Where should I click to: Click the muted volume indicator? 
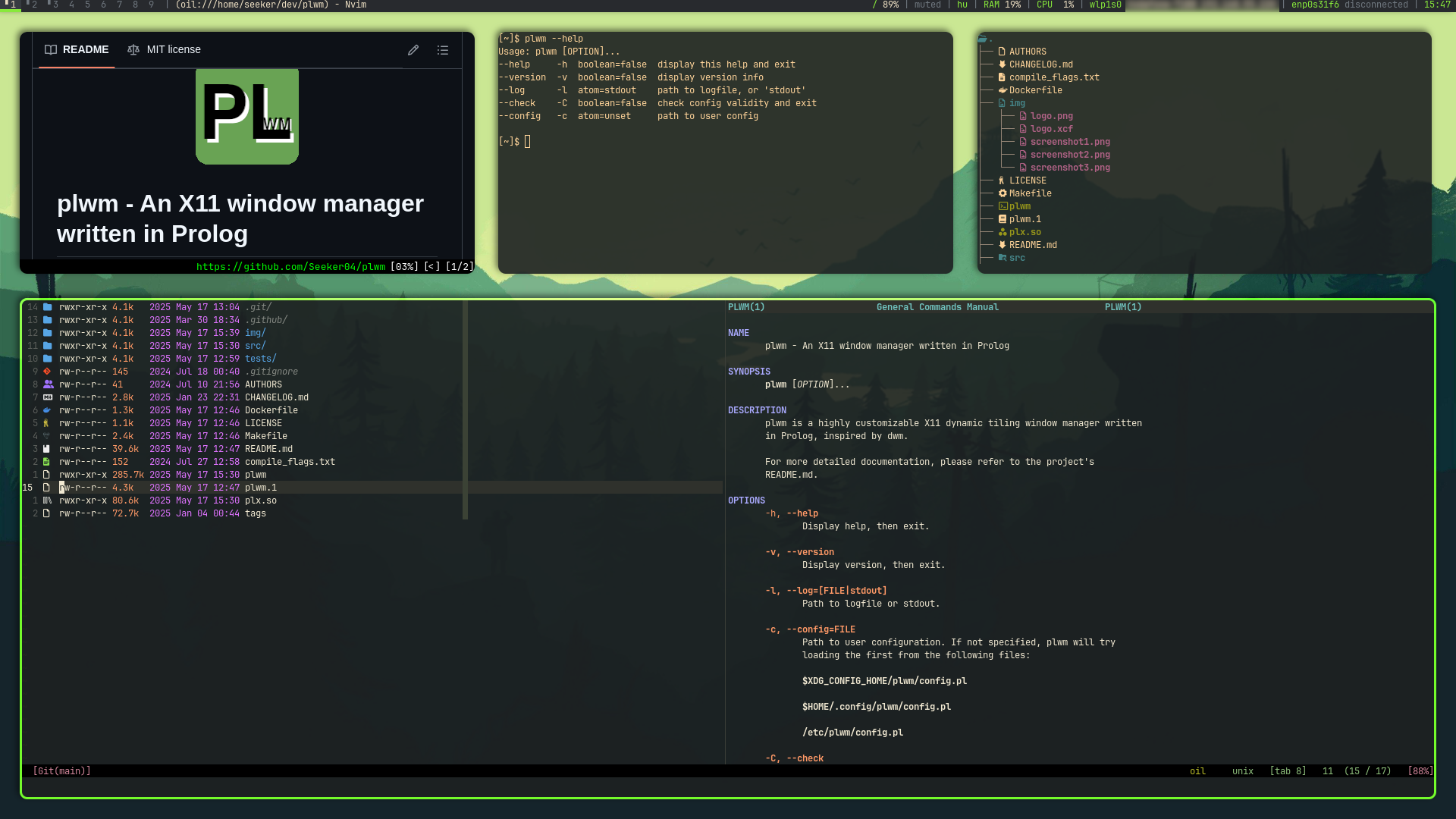tap(927, 5)
